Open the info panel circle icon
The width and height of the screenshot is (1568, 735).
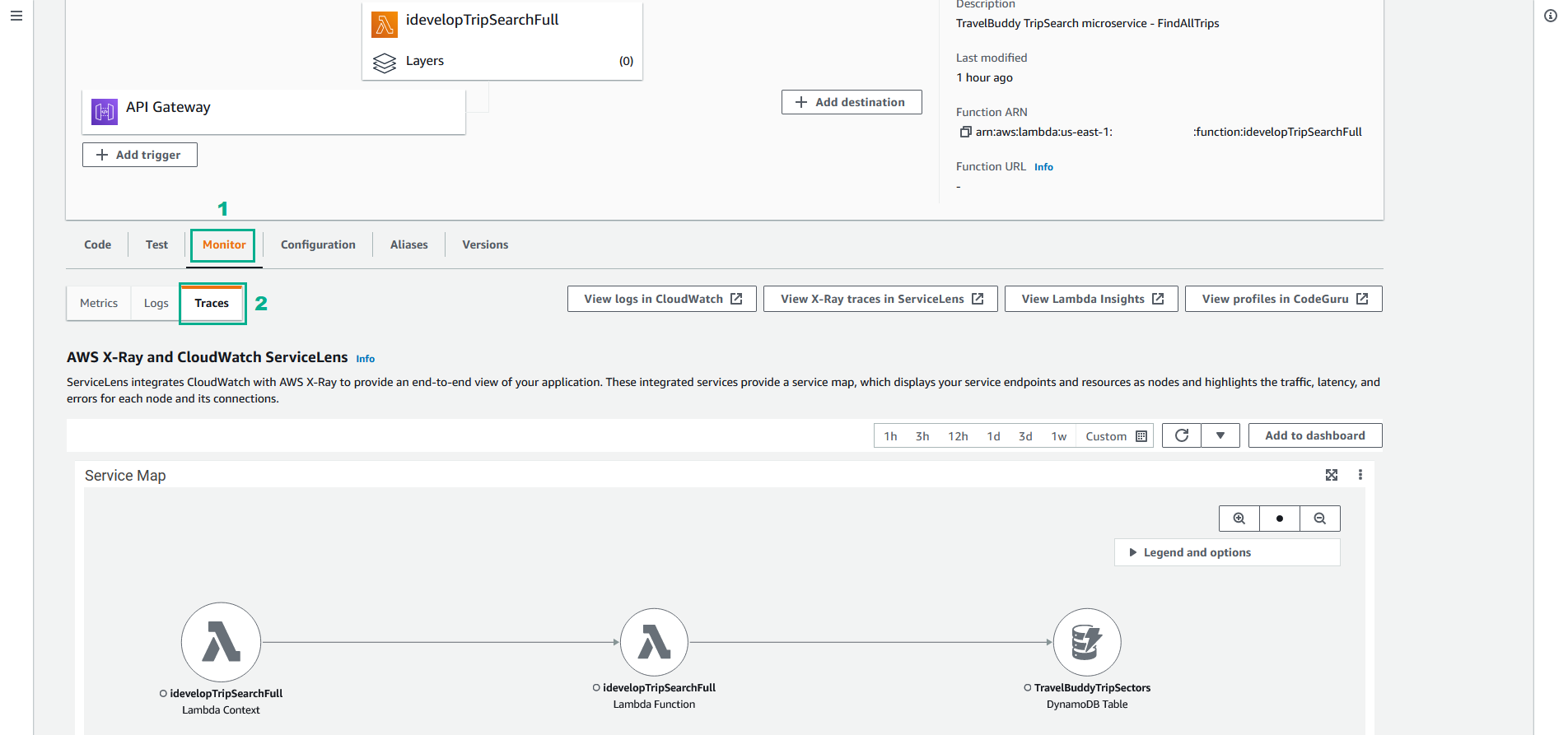pyautogui.click(x=1551, y=16)
